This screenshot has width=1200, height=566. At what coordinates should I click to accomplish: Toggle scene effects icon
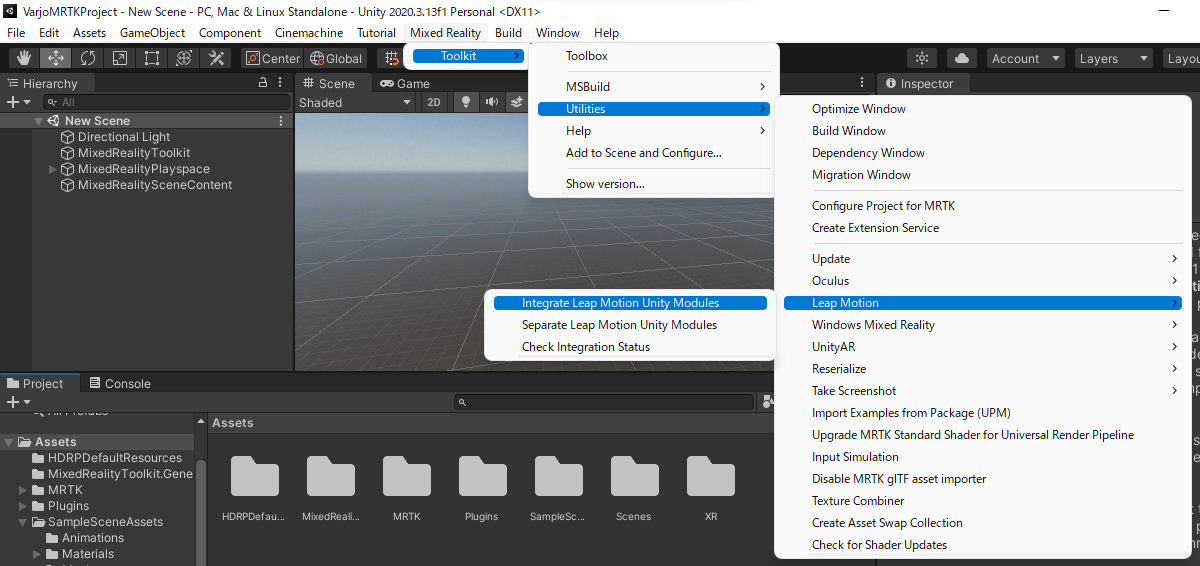tap(517, 102)
